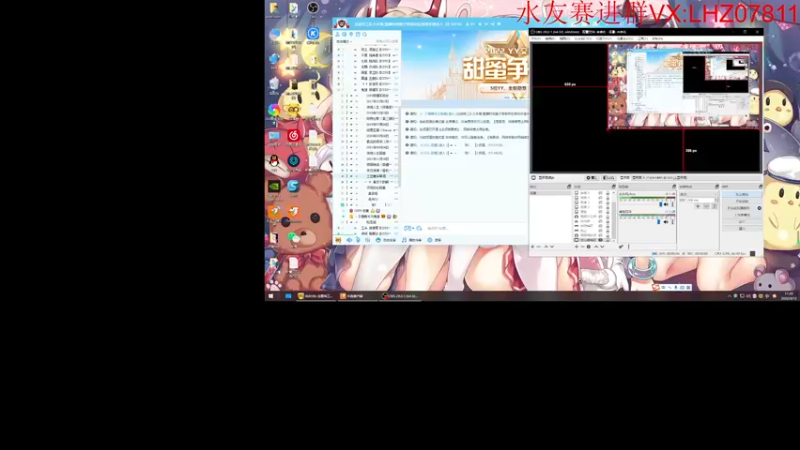Pop out the OBS Audio Mixer dock panel
Image resolution: width=800 pixels, height=450 pixels.
pyautogui.click(x=674, y=187)
